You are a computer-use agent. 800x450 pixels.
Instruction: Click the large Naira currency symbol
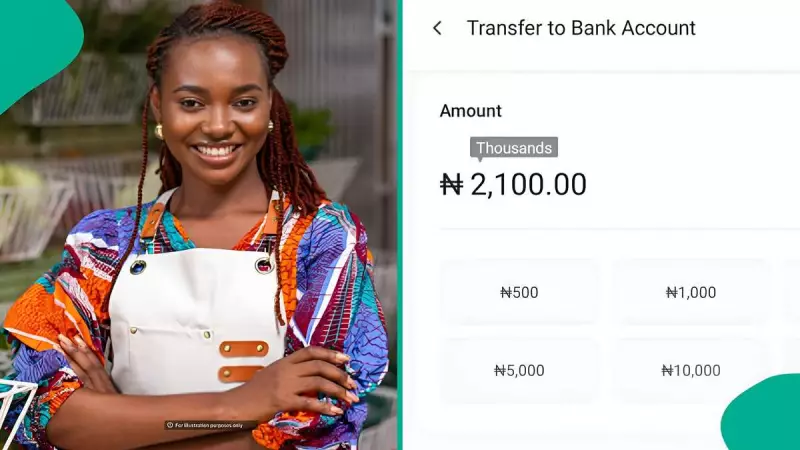point(451,185)
